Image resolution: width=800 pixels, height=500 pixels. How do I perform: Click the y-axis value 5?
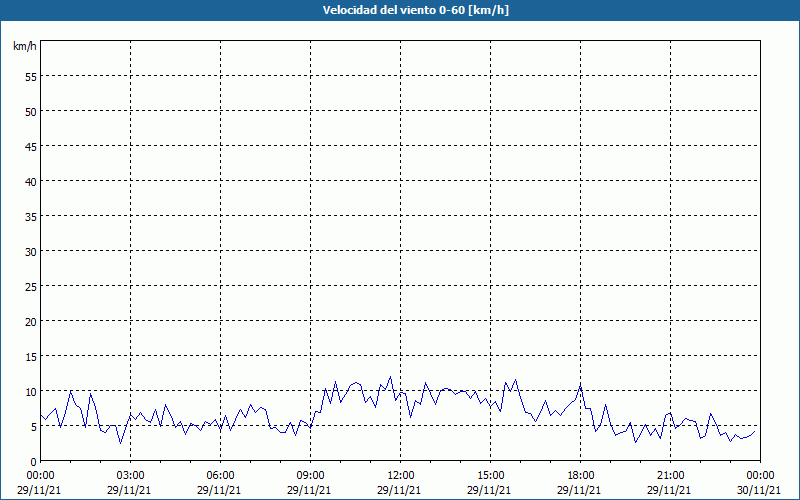pyautogui.click(x=34, y=427)
